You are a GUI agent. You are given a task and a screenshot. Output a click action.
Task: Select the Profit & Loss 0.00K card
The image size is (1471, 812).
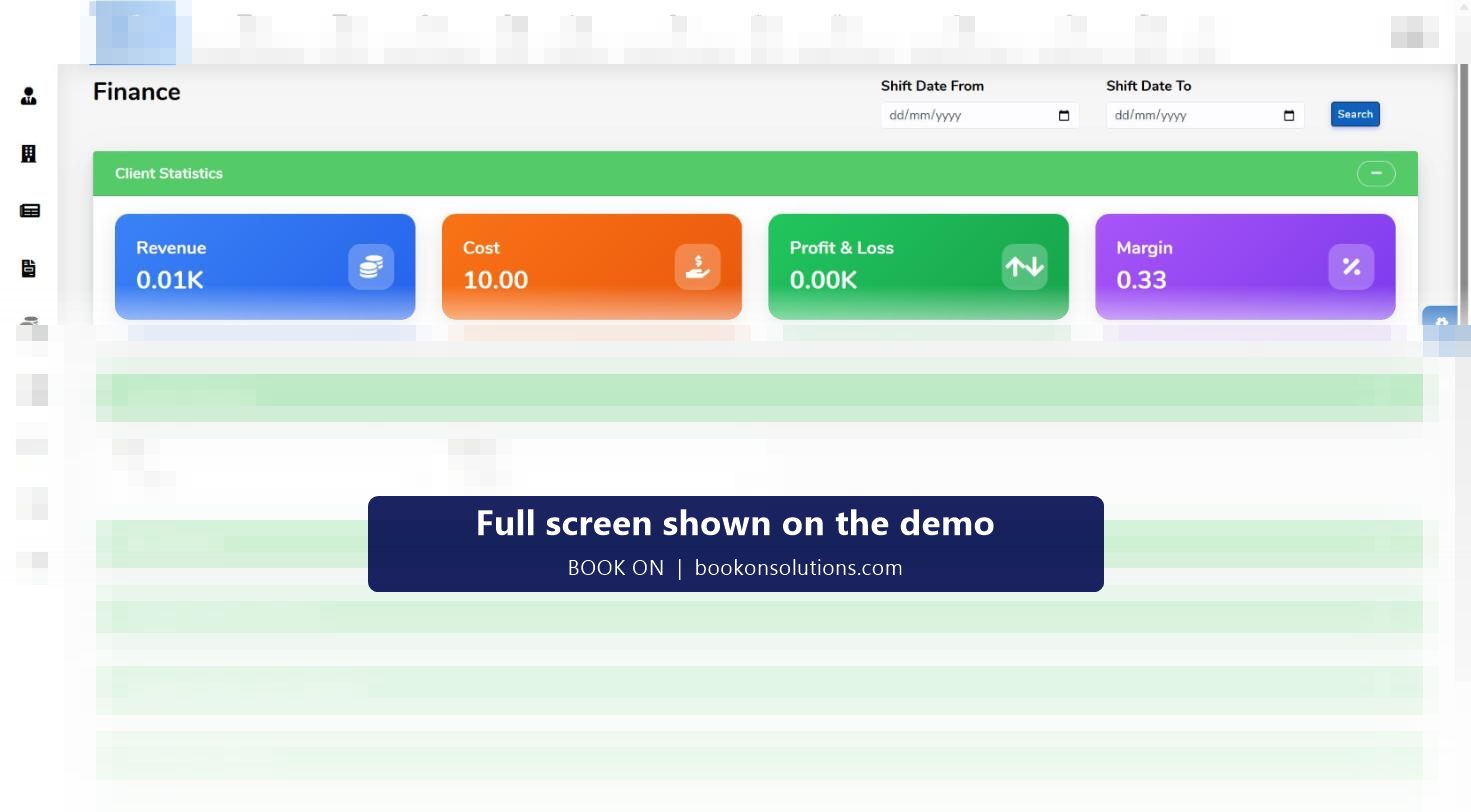918,267
